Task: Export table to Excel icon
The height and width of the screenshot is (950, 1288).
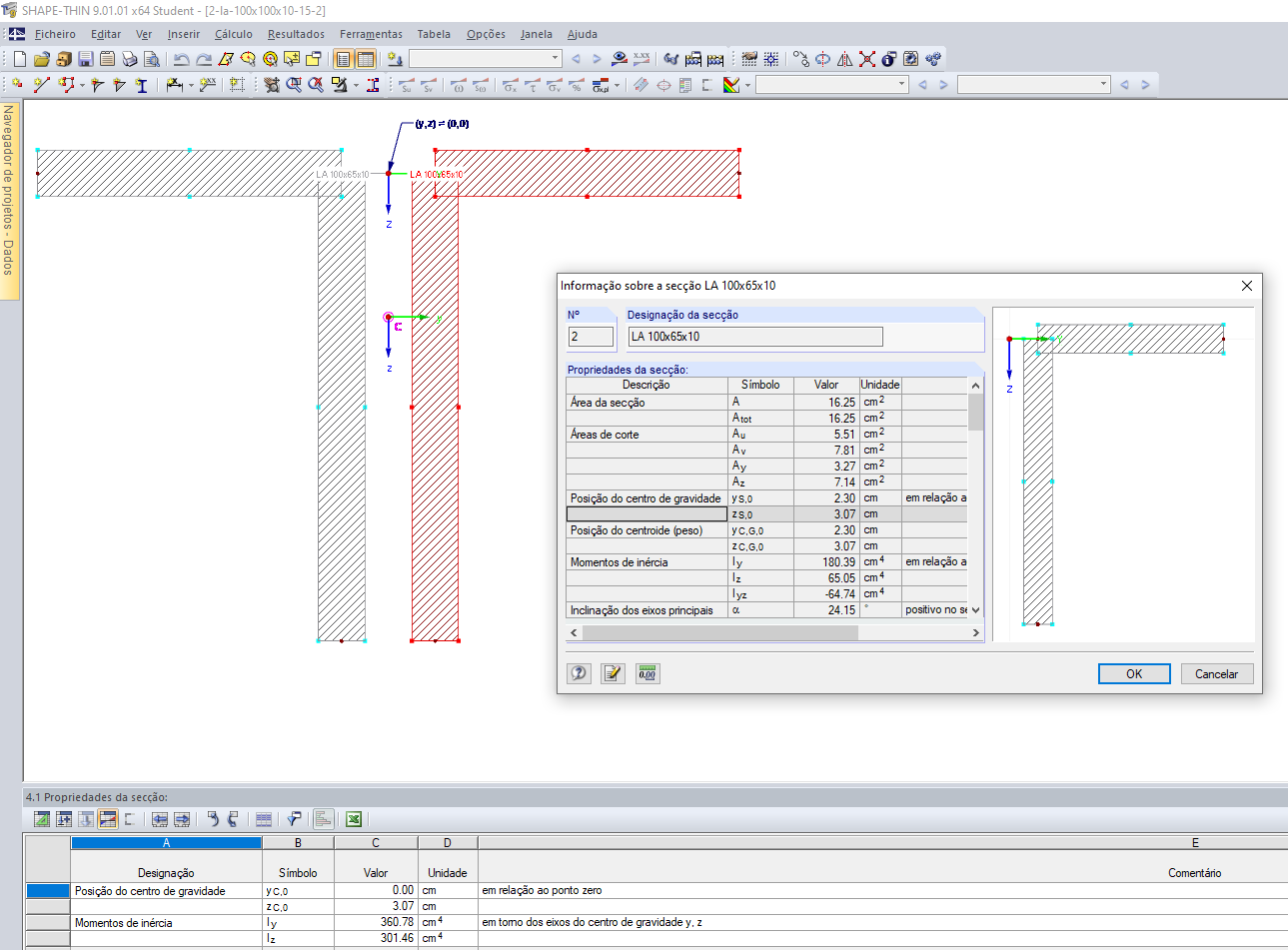Action: pyautogui.click(x=354, y=819)
